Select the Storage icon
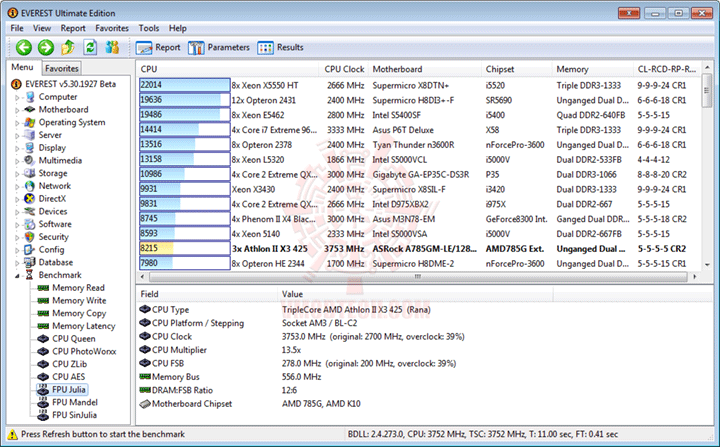 tap(30, 173)
